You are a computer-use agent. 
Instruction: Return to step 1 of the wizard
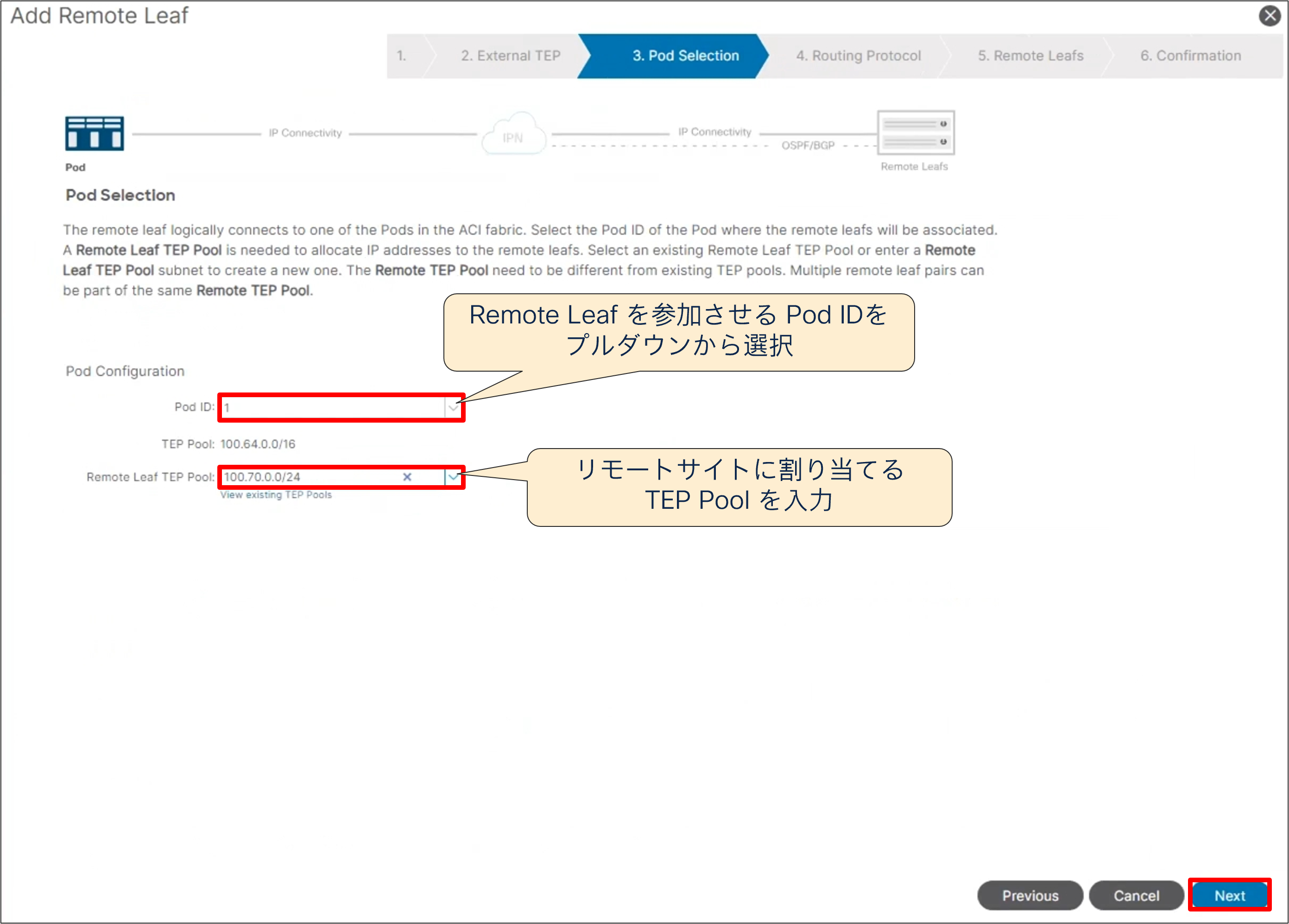click(x=401, y=55)
